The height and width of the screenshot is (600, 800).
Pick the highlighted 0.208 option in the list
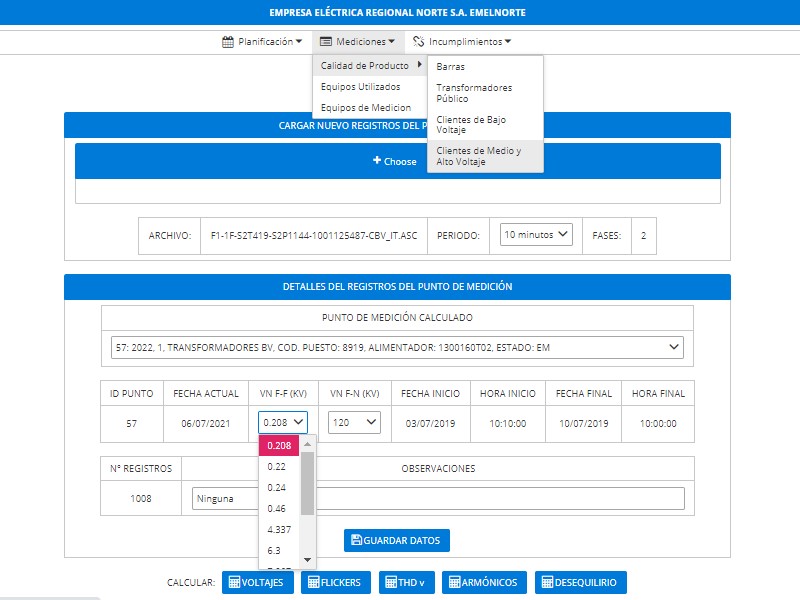[279, 445]
